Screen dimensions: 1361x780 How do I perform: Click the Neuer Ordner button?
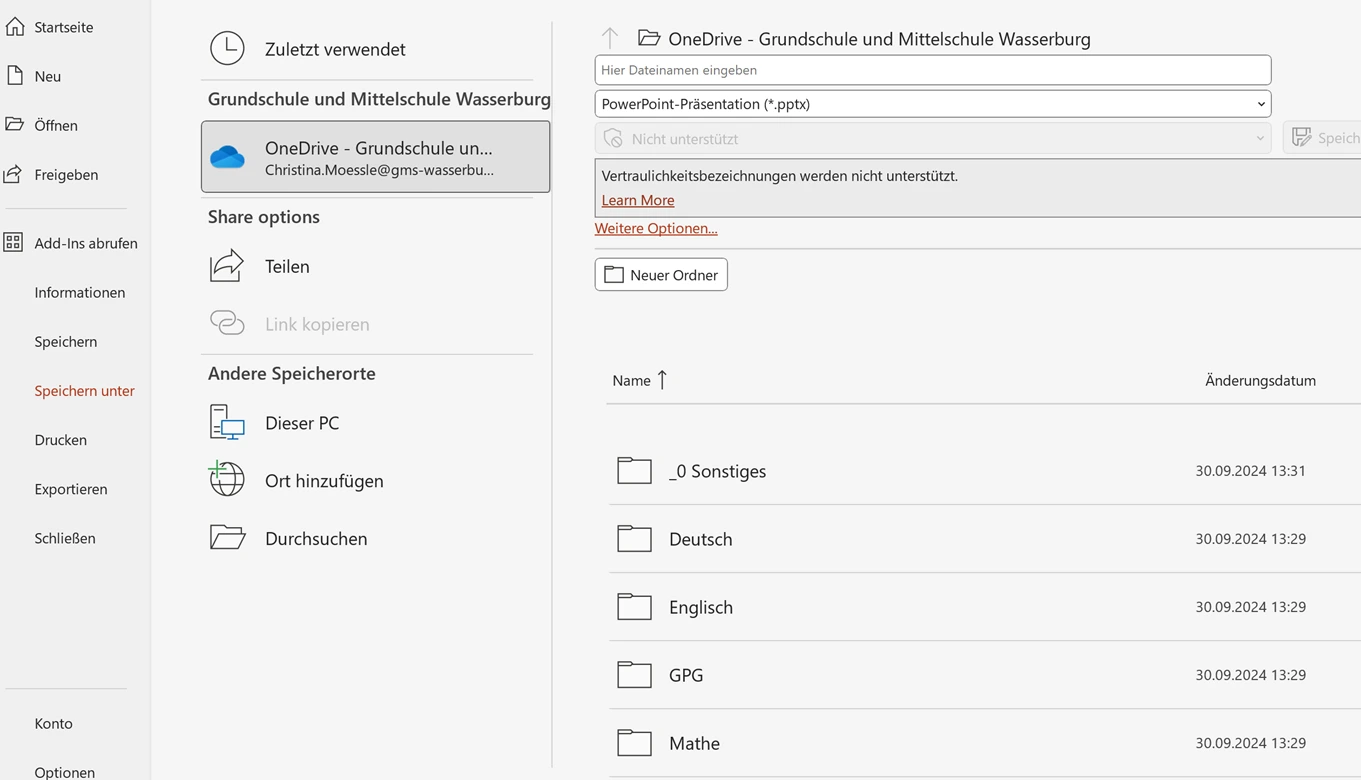click(x=661, y=275)
